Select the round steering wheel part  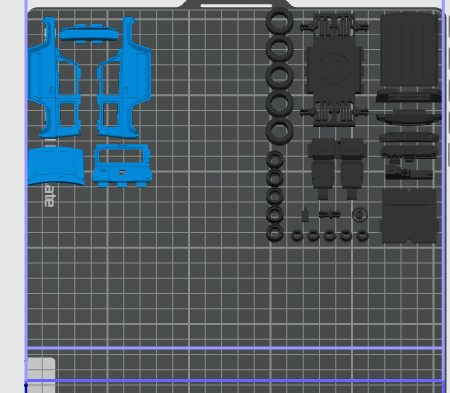click(360, 214)
